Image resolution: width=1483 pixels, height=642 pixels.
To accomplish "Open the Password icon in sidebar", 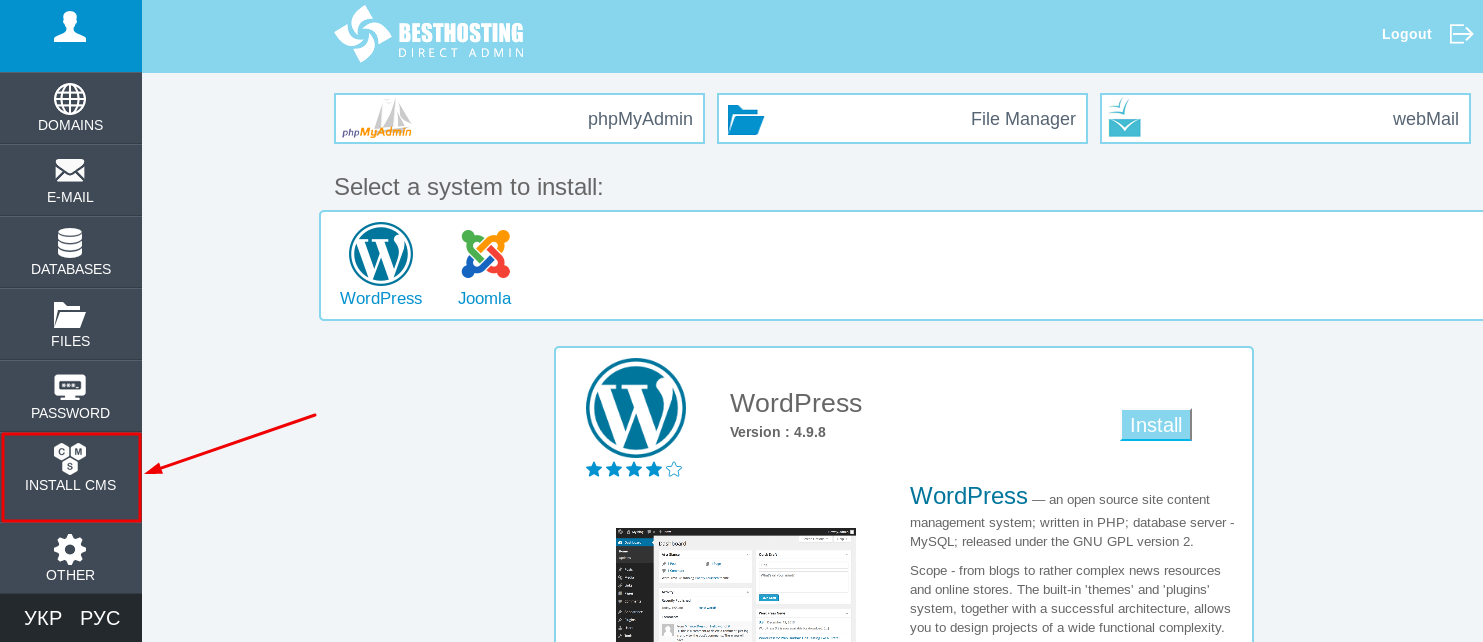I will (x=70, y=387).
